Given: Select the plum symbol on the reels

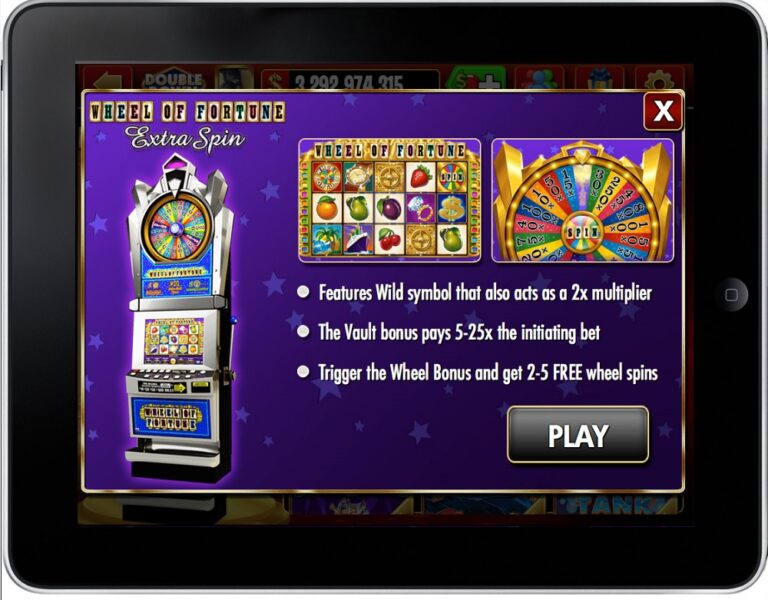Looking at the screenshot, I should click(389, 208).
